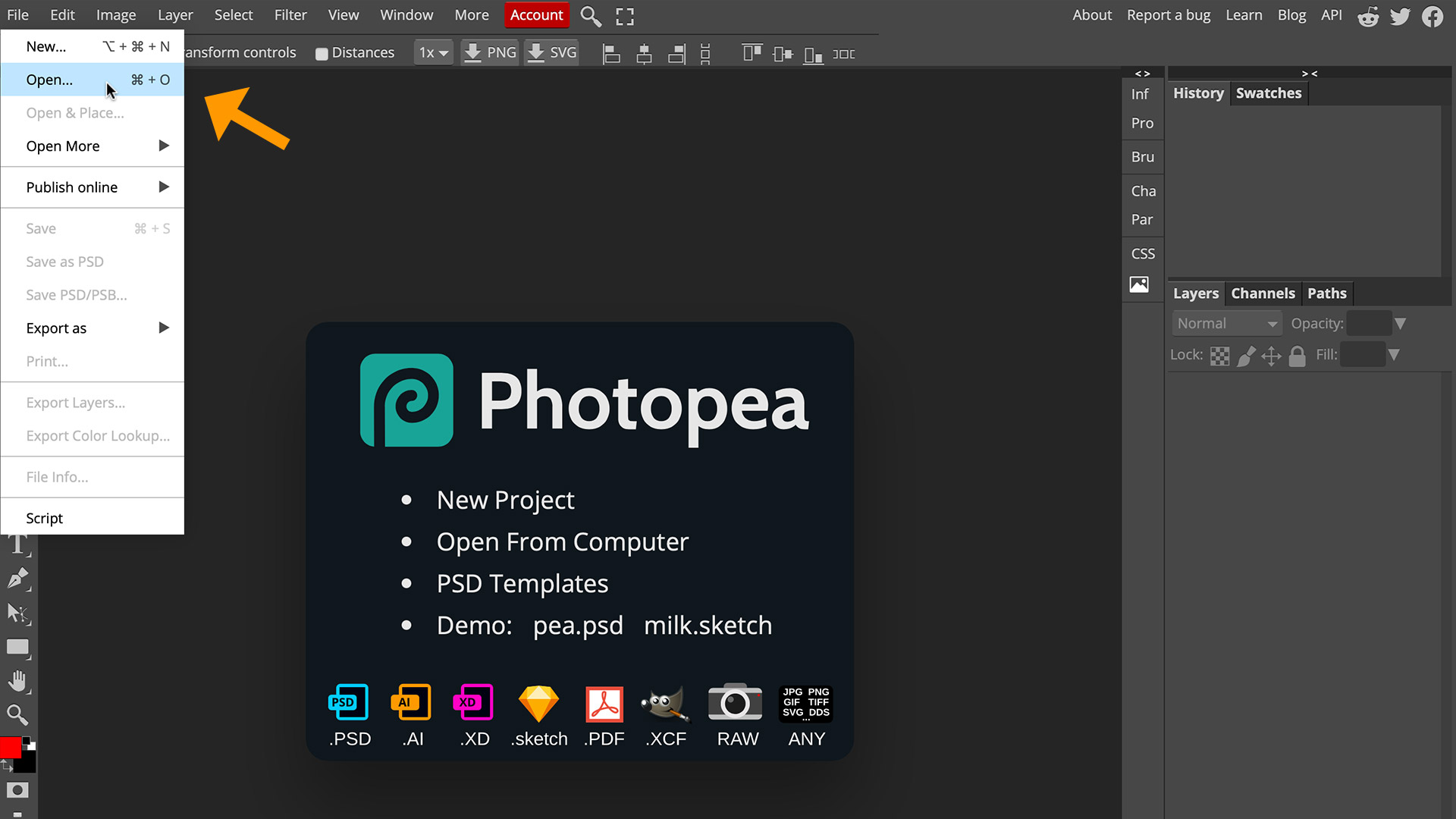Select the Path Select tool
Image resolution: width=1456 pixels, height=819 pixels.
point(18,613)
